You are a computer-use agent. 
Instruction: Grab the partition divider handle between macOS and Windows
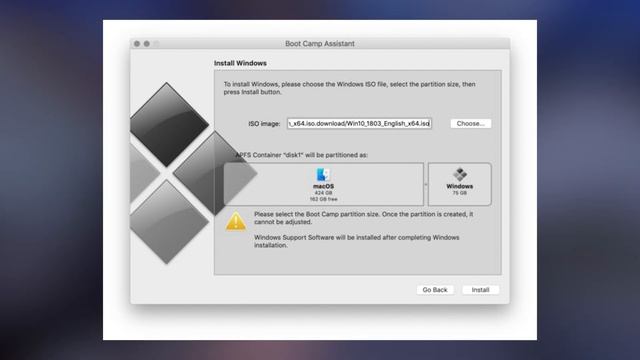[x=426, y=184]
